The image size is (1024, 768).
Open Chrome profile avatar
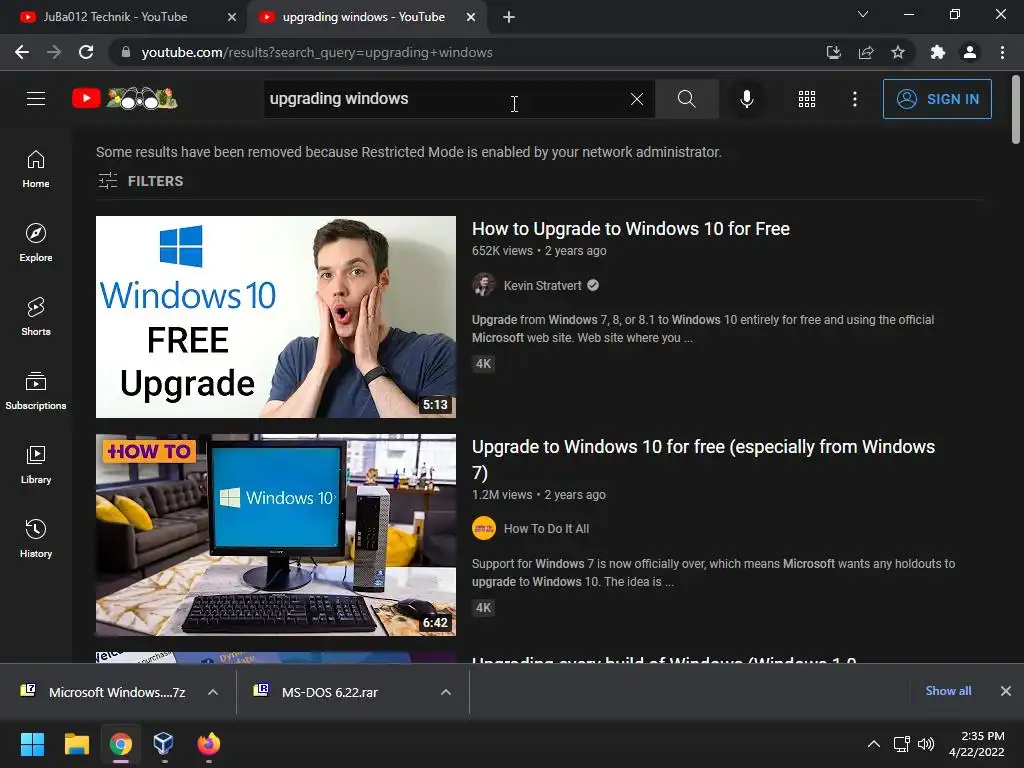pyautogui.click(x=970, y=52)
